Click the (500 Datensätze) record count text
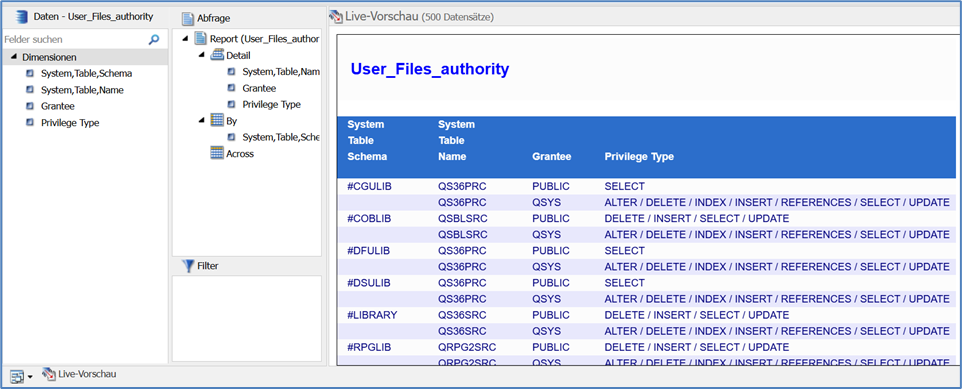Screen dimensions: 962x389 [x=458, y=17]
